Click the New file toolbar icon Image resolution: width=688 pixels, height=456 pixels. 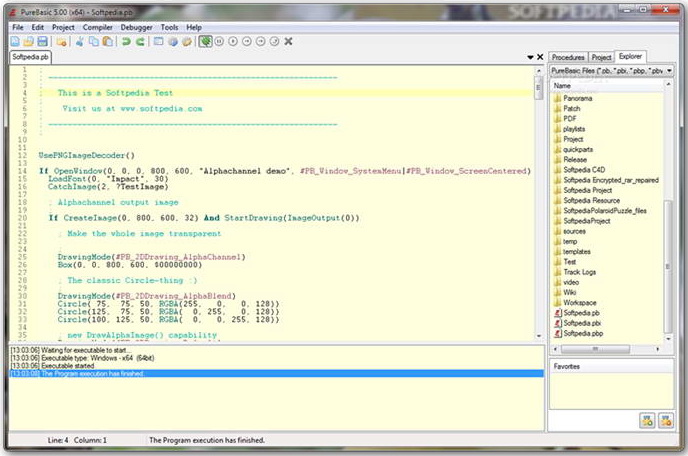click(15, 42)
